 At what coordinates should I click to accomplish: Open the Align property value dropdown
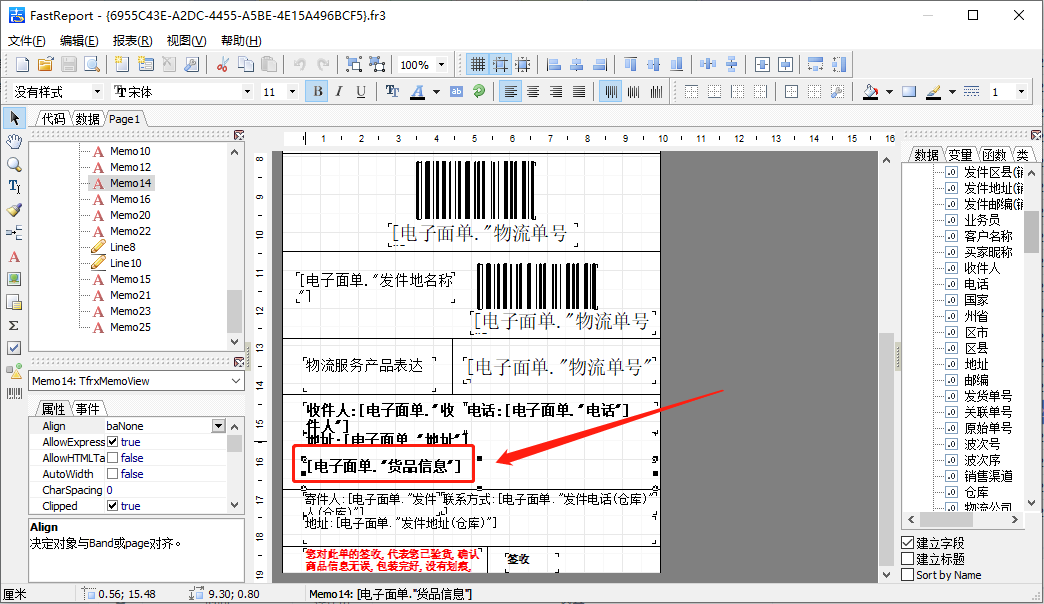(x=218, y=426)
